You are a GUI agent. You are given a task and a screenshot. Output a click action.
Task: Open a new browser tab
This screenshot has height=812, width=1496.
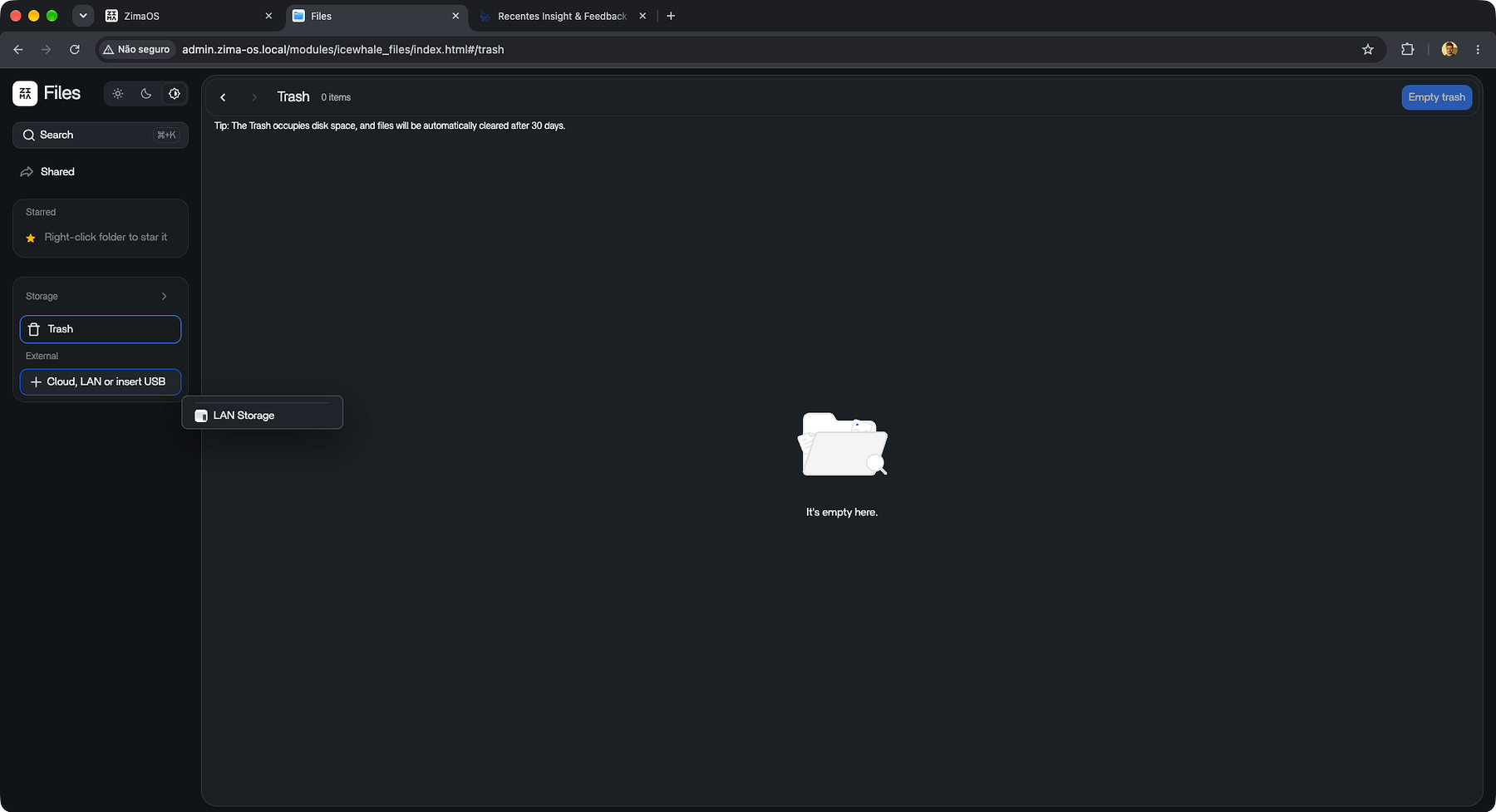(671, 16)
